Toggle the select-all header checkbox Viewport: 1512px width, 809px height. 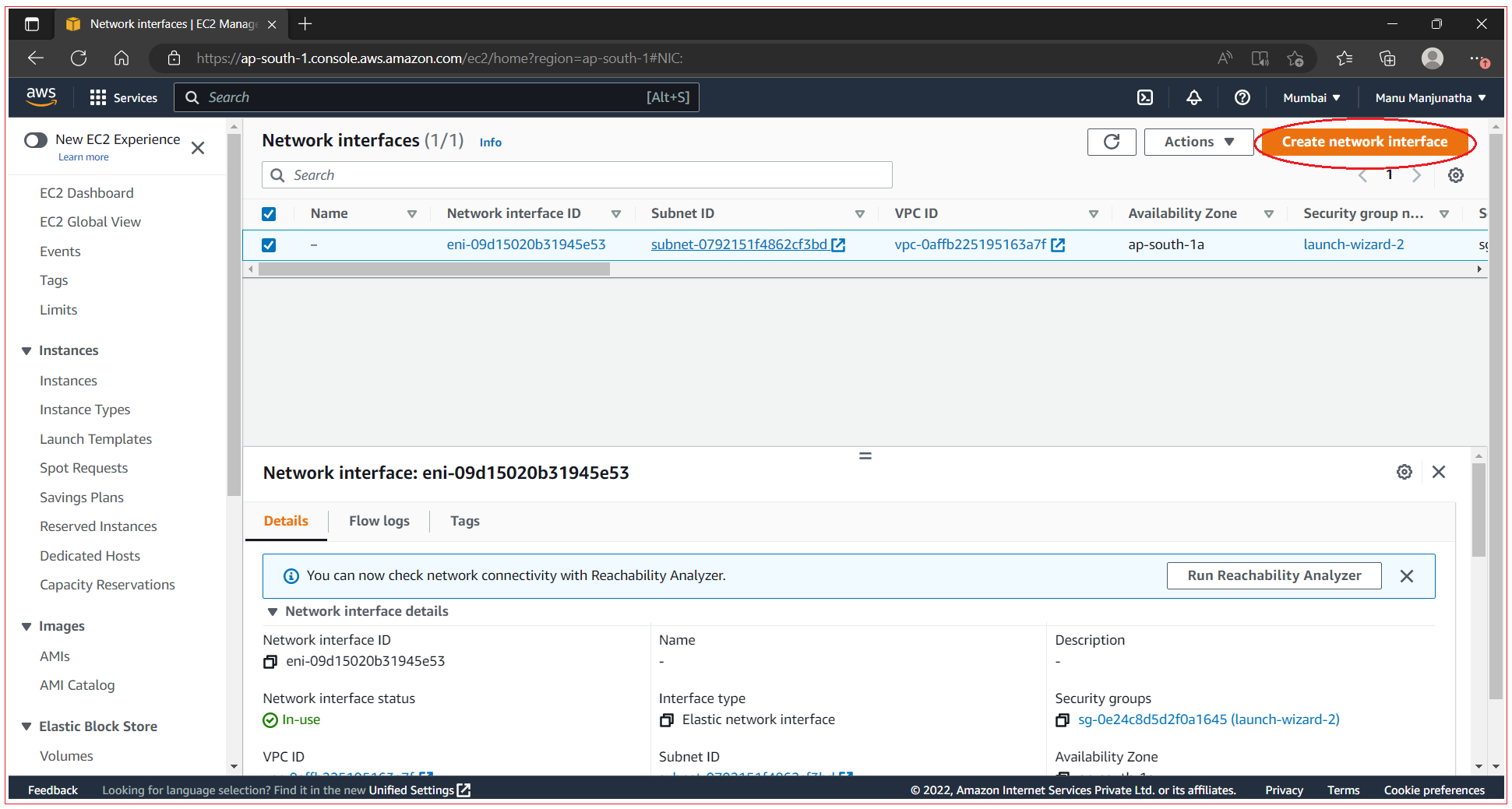(x=269, y=214)
